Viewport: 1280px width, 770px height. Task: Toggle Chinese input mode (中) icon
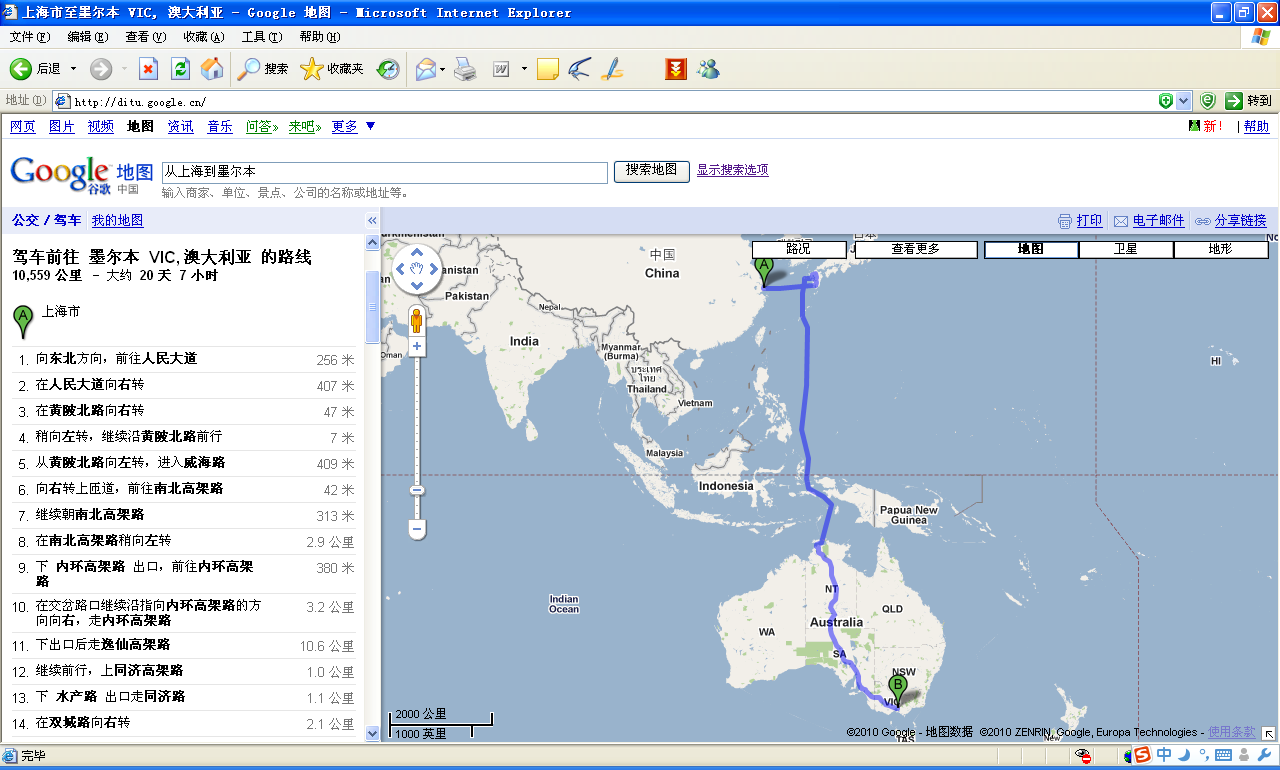(1164, 755)
